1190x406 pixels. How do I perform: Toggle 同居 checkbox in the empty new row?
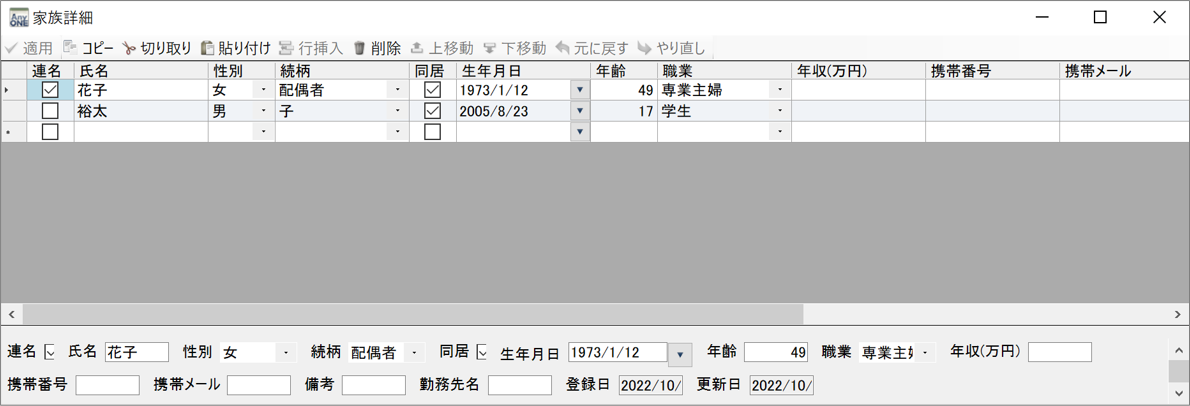tap(433, 132)
